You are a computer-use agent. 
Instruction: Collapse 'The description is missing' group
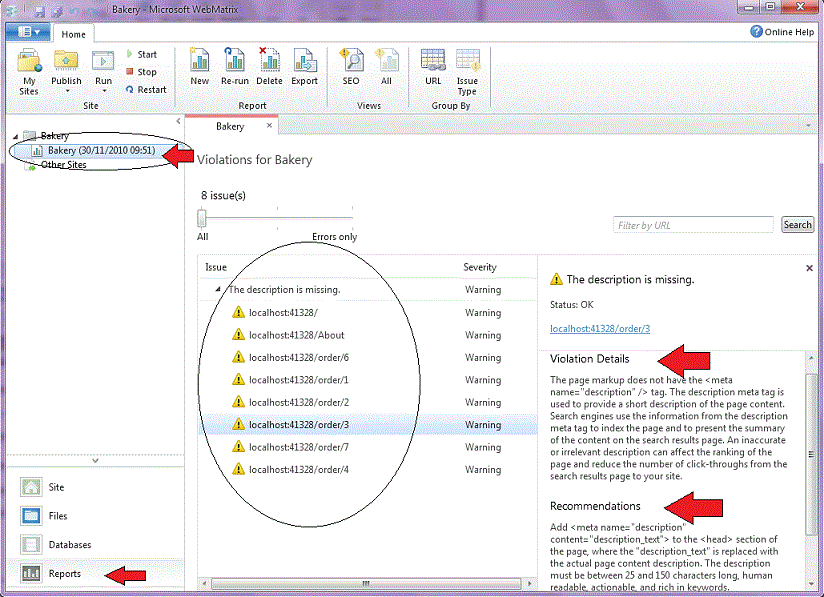(218, 290)
